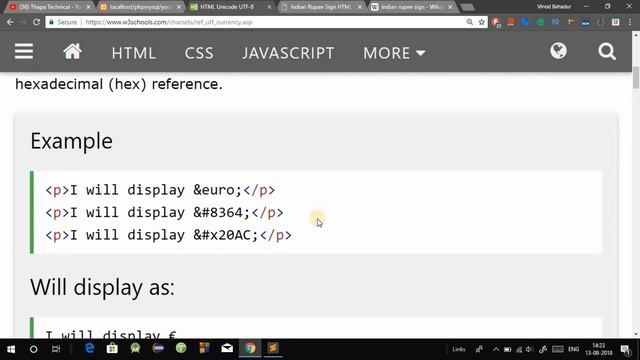Open the globe translate icon

(558, 51)
